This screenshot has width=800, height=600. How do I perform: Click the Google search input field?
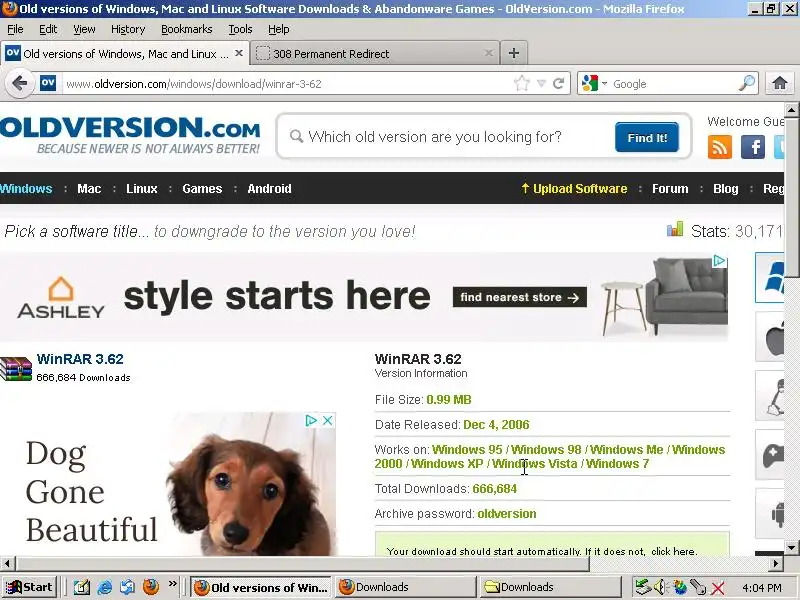click(x=673, y=84)
